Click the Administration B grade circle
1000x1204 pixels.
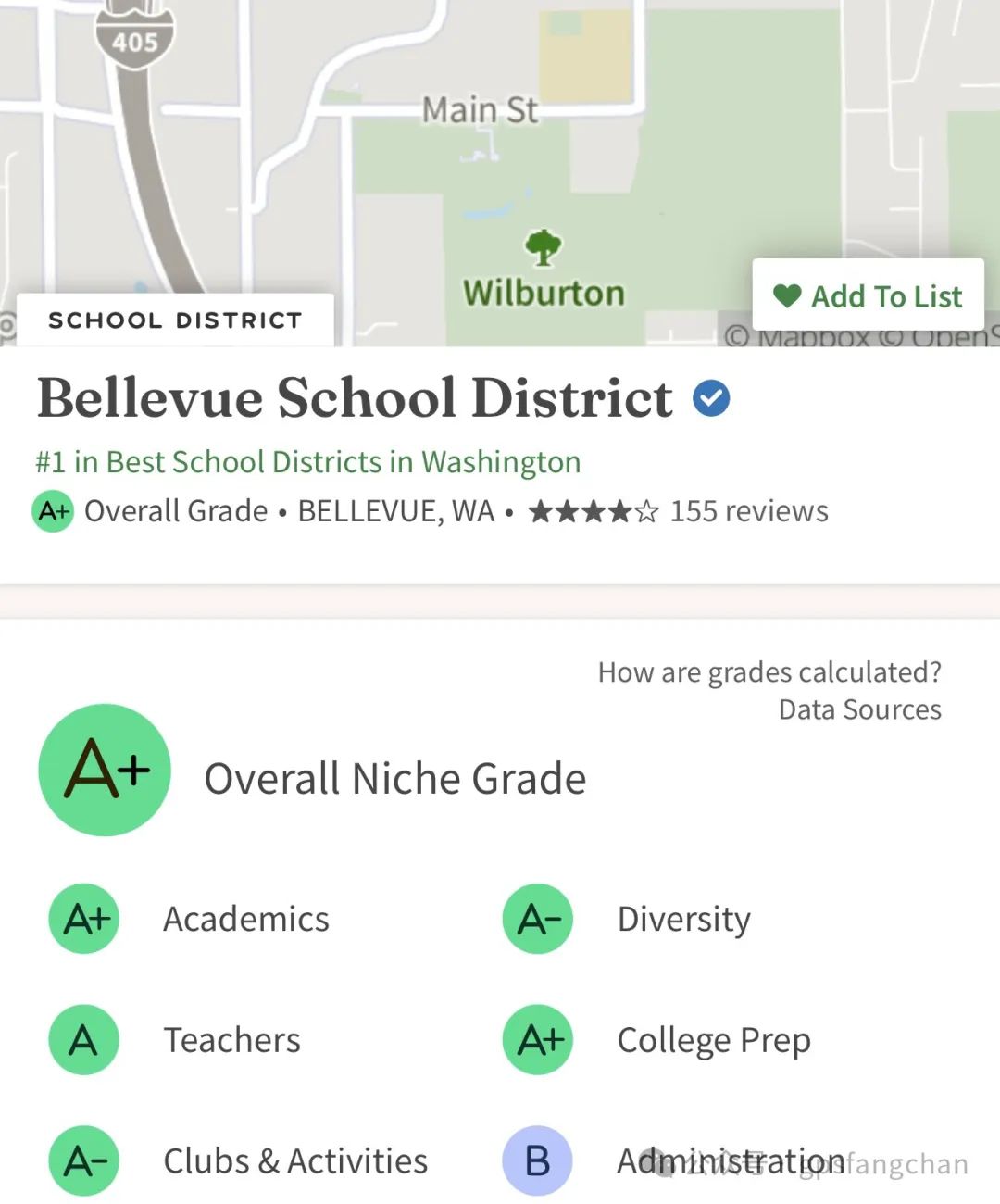(538, 1160)
